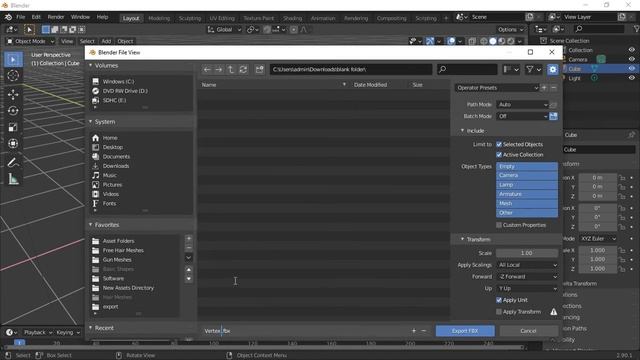Viewport: 640px width, 360px height.
Task: Select the Select Box tool
Action: [13, 60]
